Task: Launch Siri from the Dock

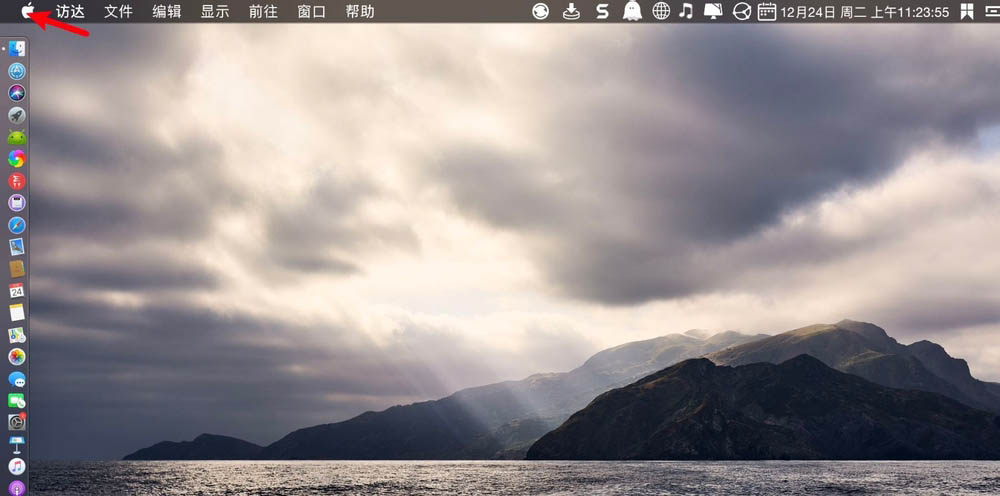Action: [17, 93]
